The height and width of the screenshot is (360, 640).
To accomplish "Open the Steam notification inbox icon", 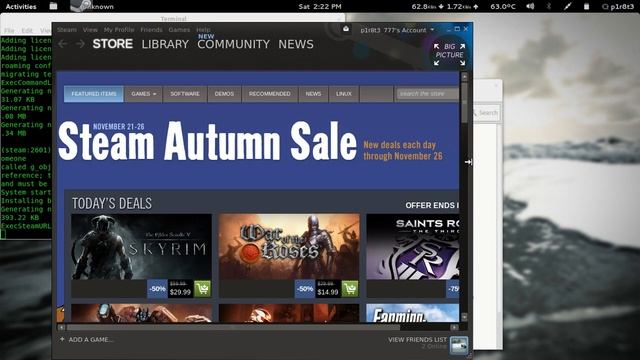I will coord(346,29).
